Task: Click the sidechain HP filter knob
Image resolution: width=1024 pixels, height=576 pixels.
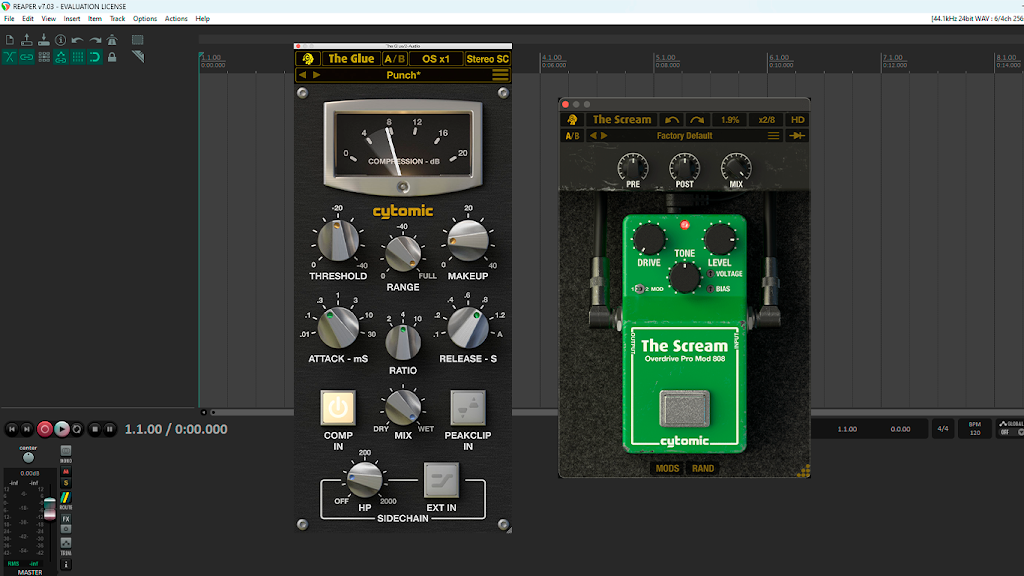Action: 364,479
